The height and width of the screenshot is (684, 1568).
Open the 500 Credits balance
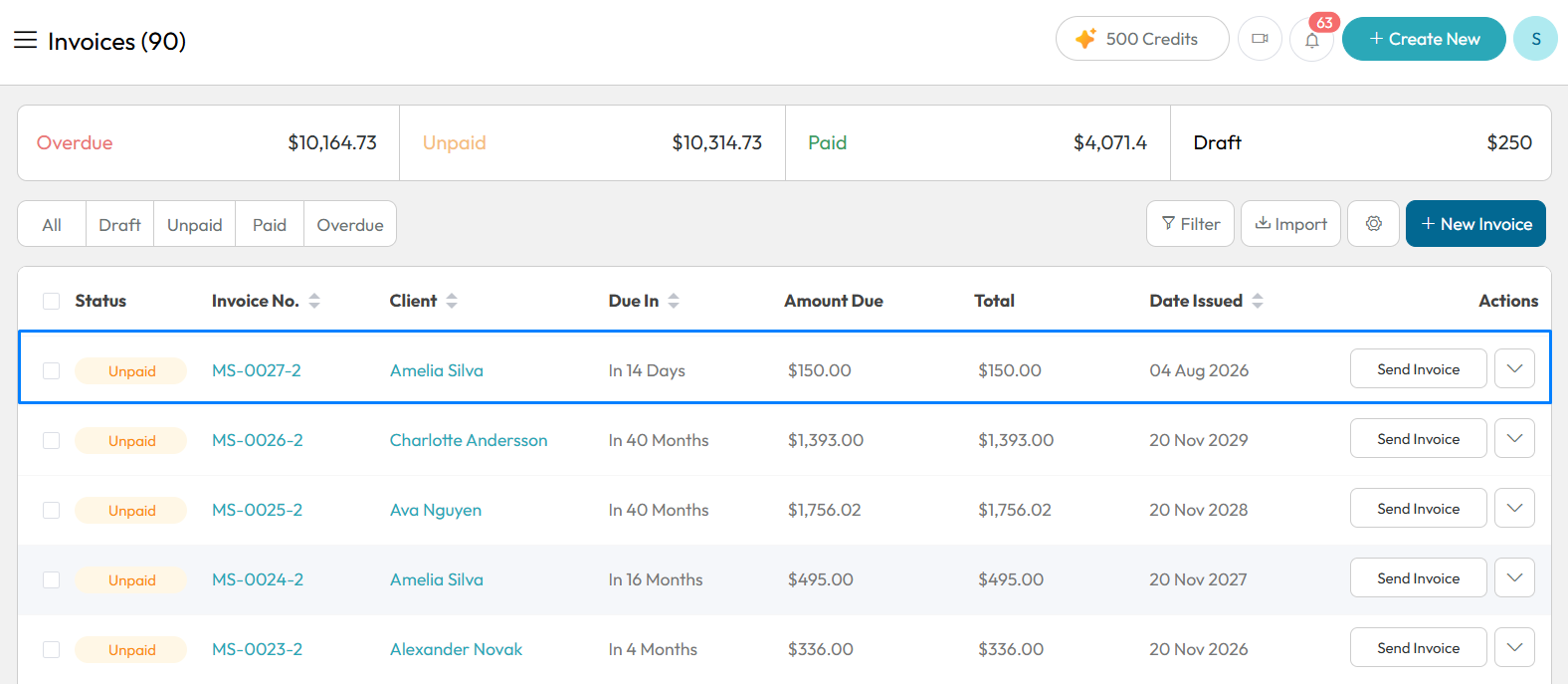[1142, 39]
